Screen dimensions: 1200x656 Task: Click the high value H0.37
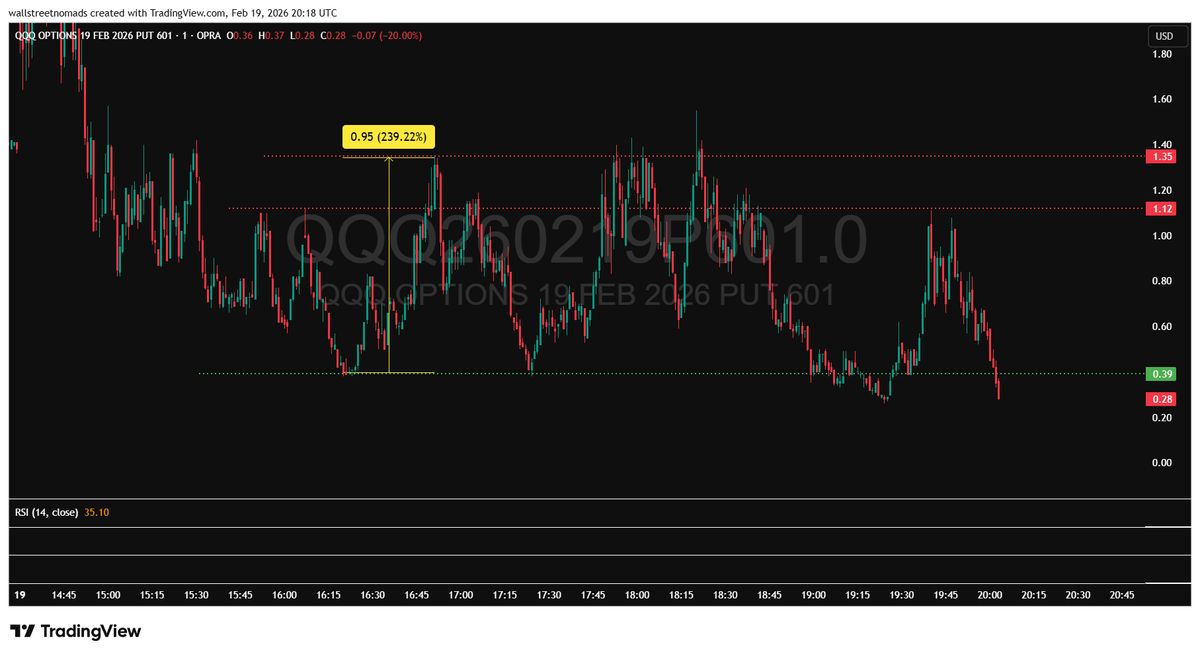pos(272,35)
